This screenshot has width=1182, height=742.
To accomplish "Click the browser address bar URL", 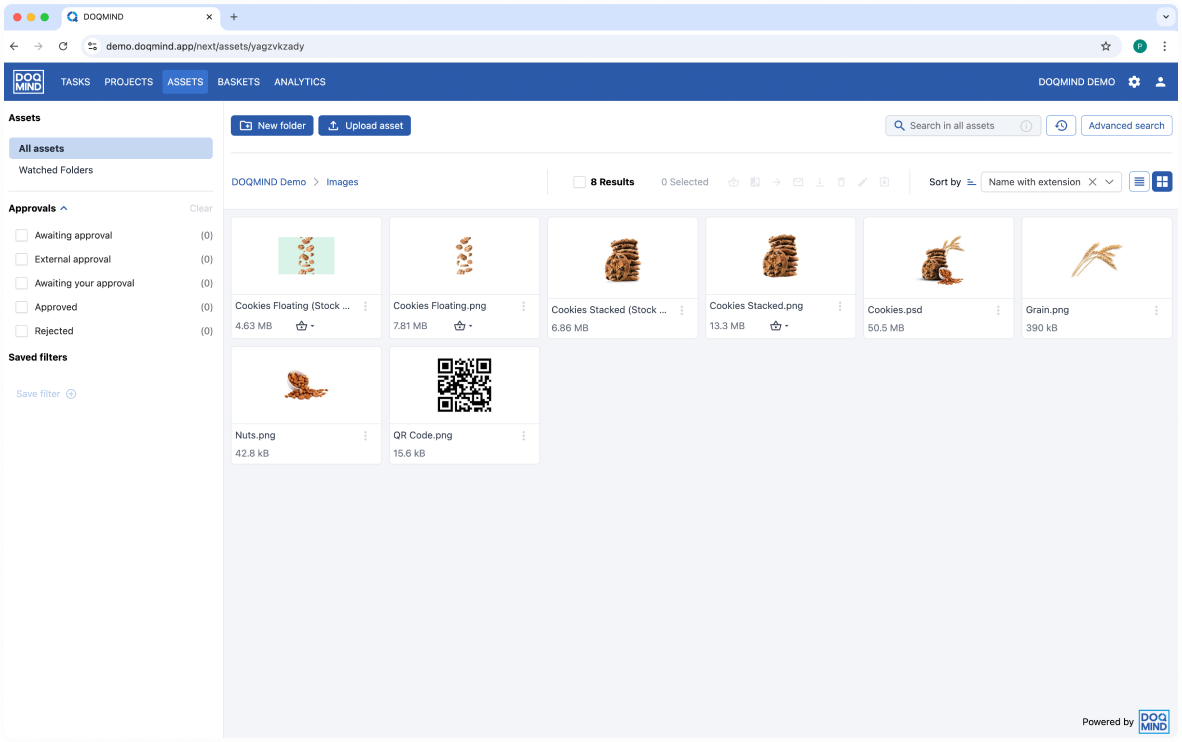I will (205, 46).
